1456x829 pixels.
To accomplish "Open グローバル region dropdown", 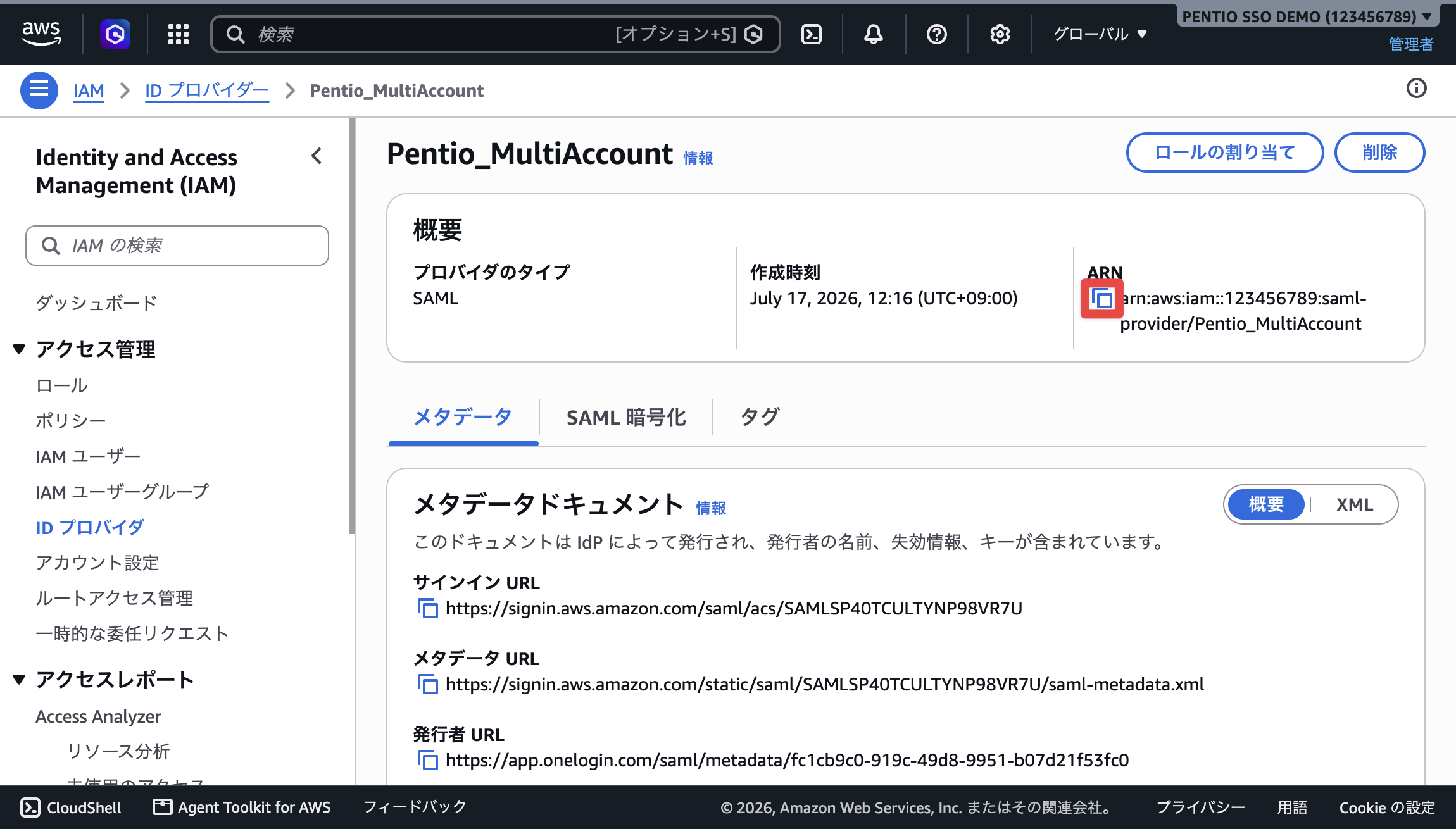I will [x=1100, y=34].
